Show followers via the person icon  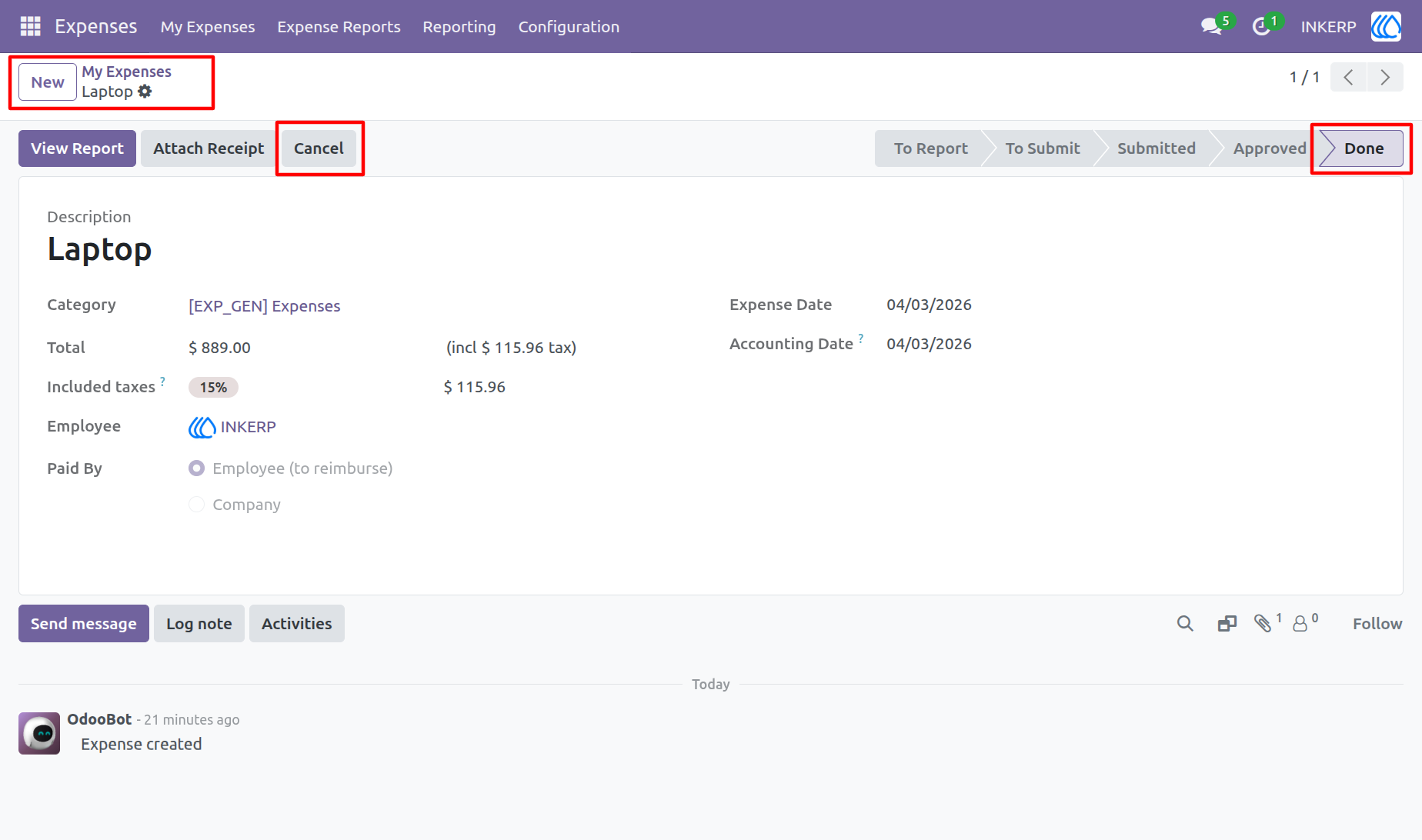[x=1300, y=624]
